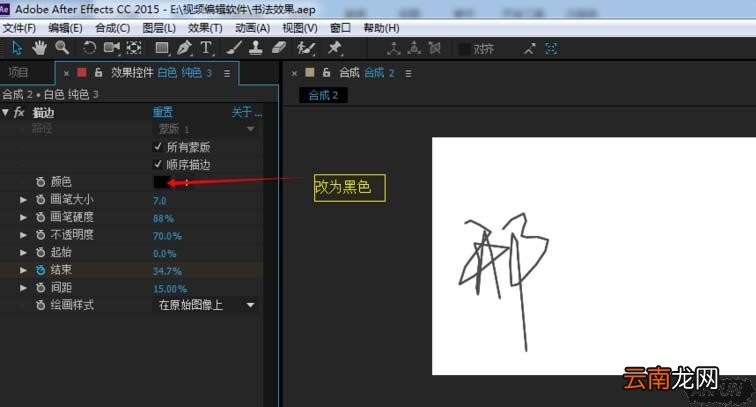Select the Type text tool
The width and height of the screenshot is (756, 407).
pos(206,48)
